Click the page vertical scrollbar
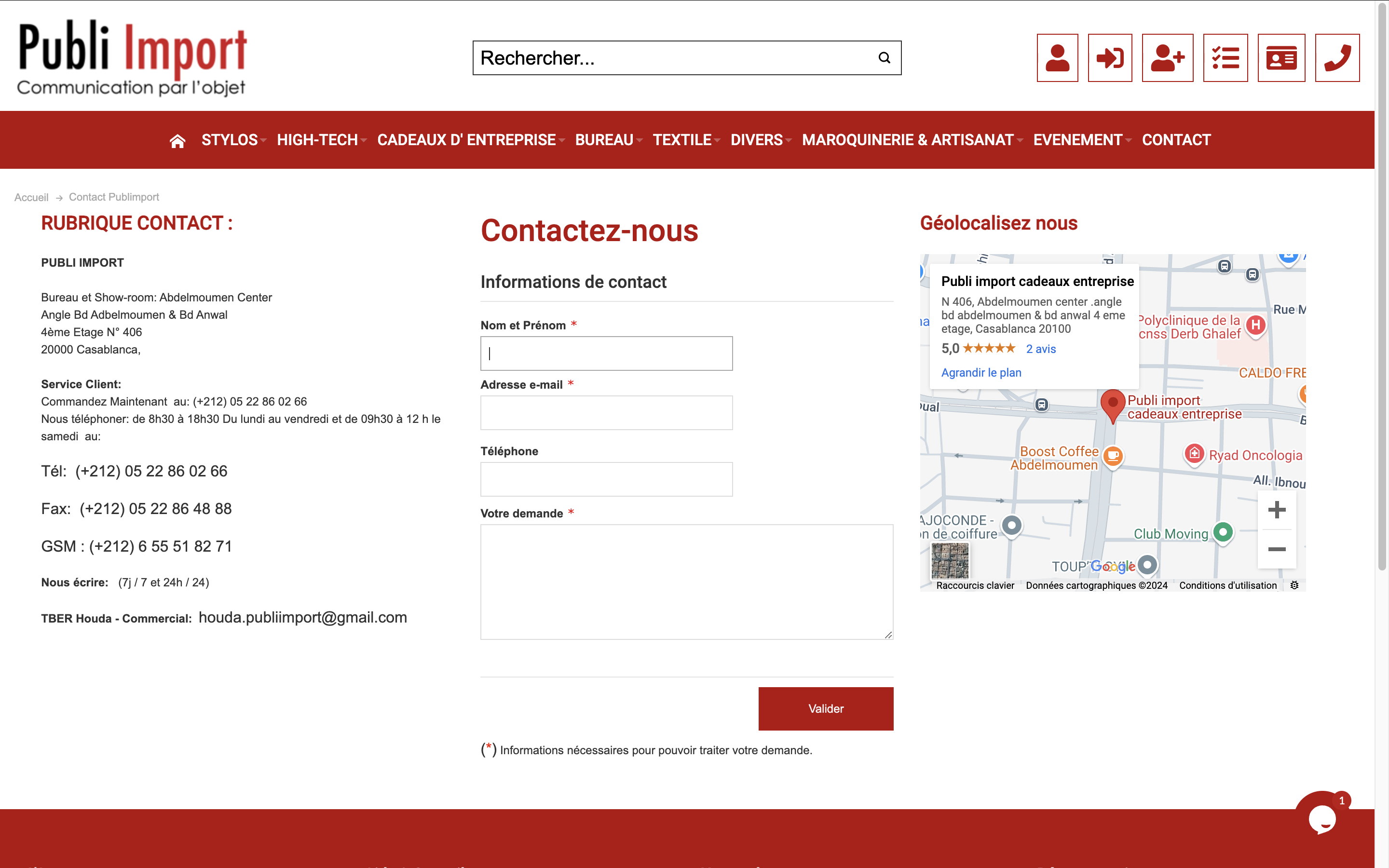The height and width of the screenshot is (868, 1389). 1382,287
